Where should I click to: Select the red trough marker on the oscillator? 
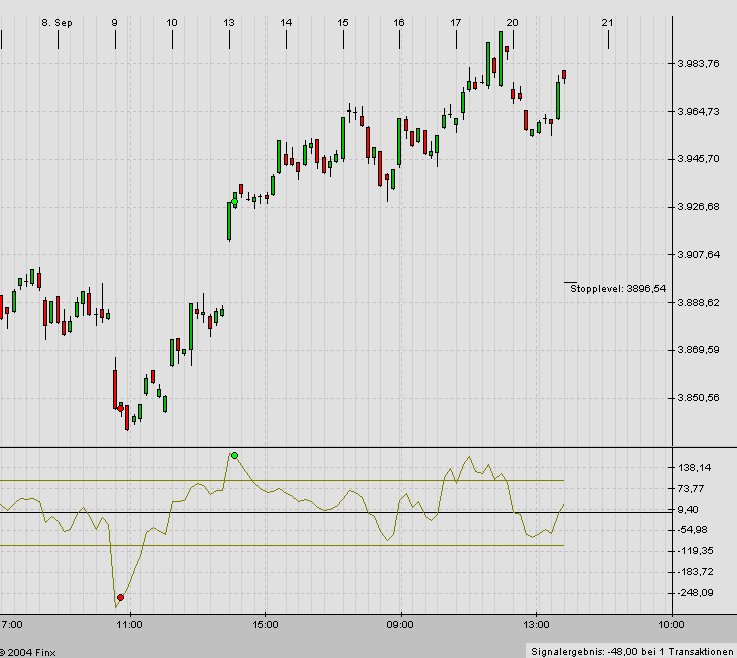(120, 597)
